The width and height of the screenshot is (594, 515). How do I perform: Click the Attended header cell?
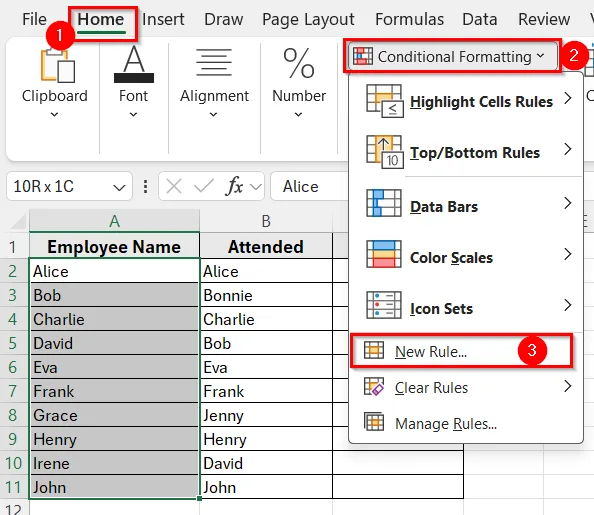point(266,246)
